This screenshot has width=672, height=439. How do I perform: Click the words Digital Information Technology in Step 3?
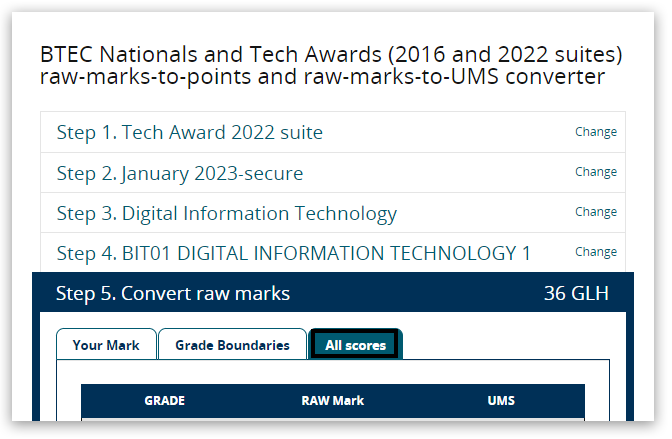coord(259,213)
